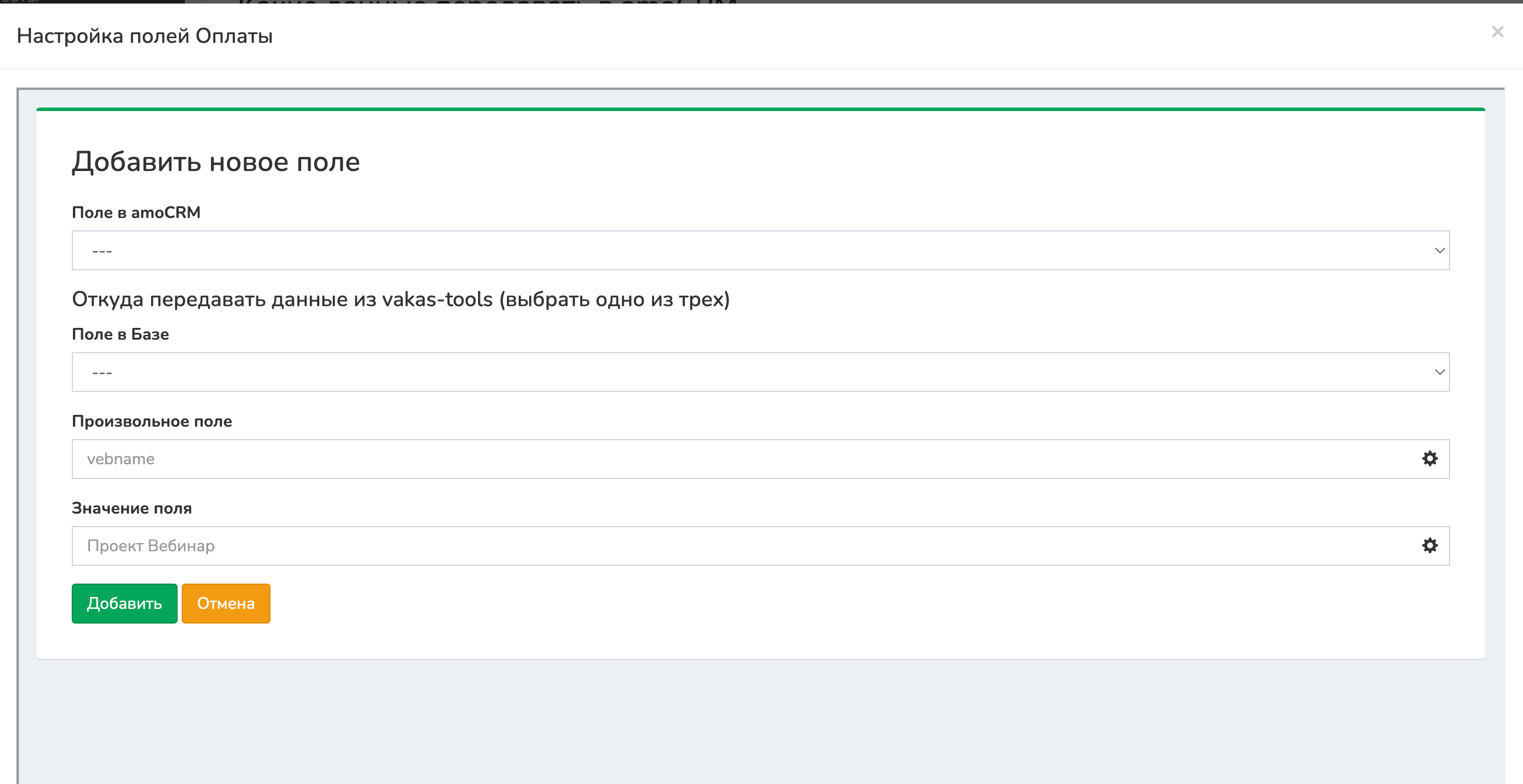Click the green top border of form card
This screenshot has height=784, width=1523.
[760, 109]
